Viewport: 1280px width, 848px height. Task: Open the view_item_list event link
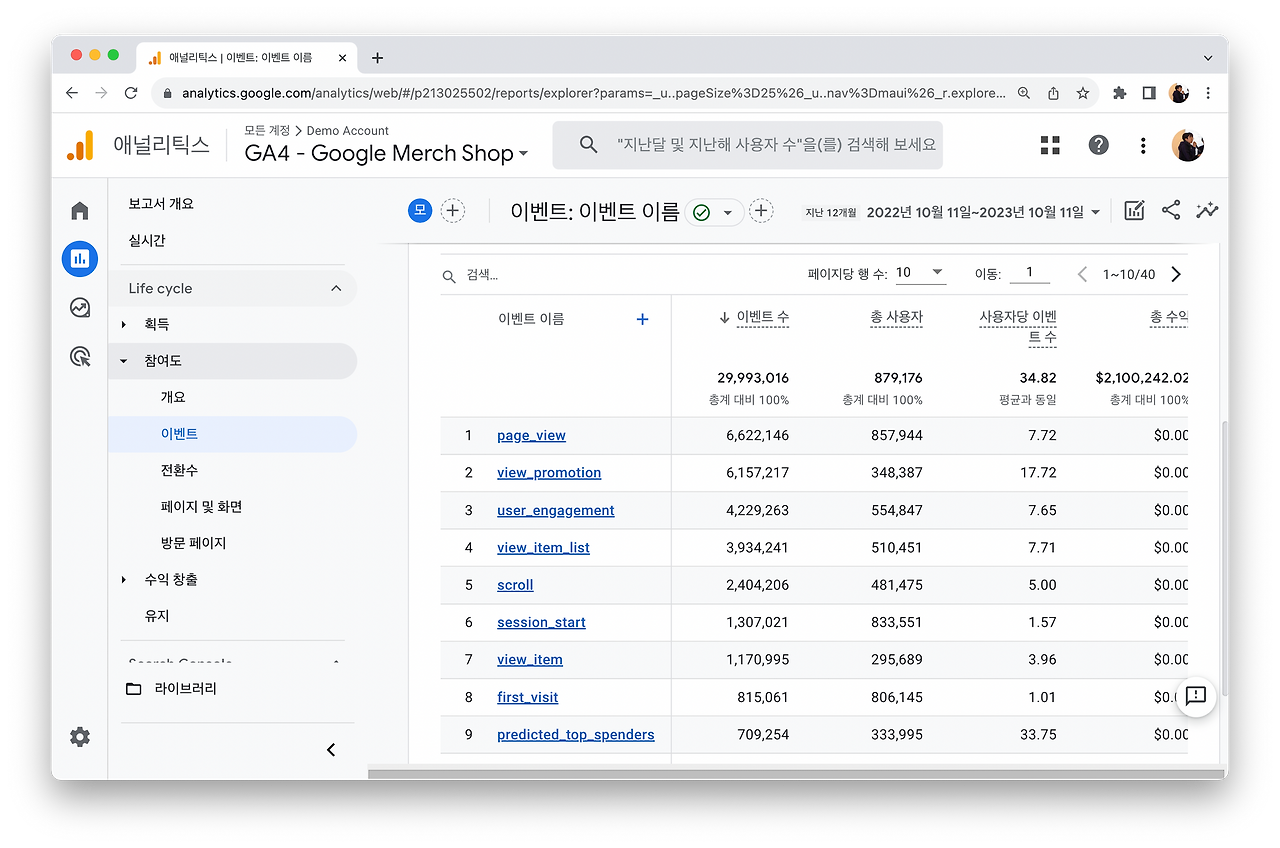click(x=543, y=548)
